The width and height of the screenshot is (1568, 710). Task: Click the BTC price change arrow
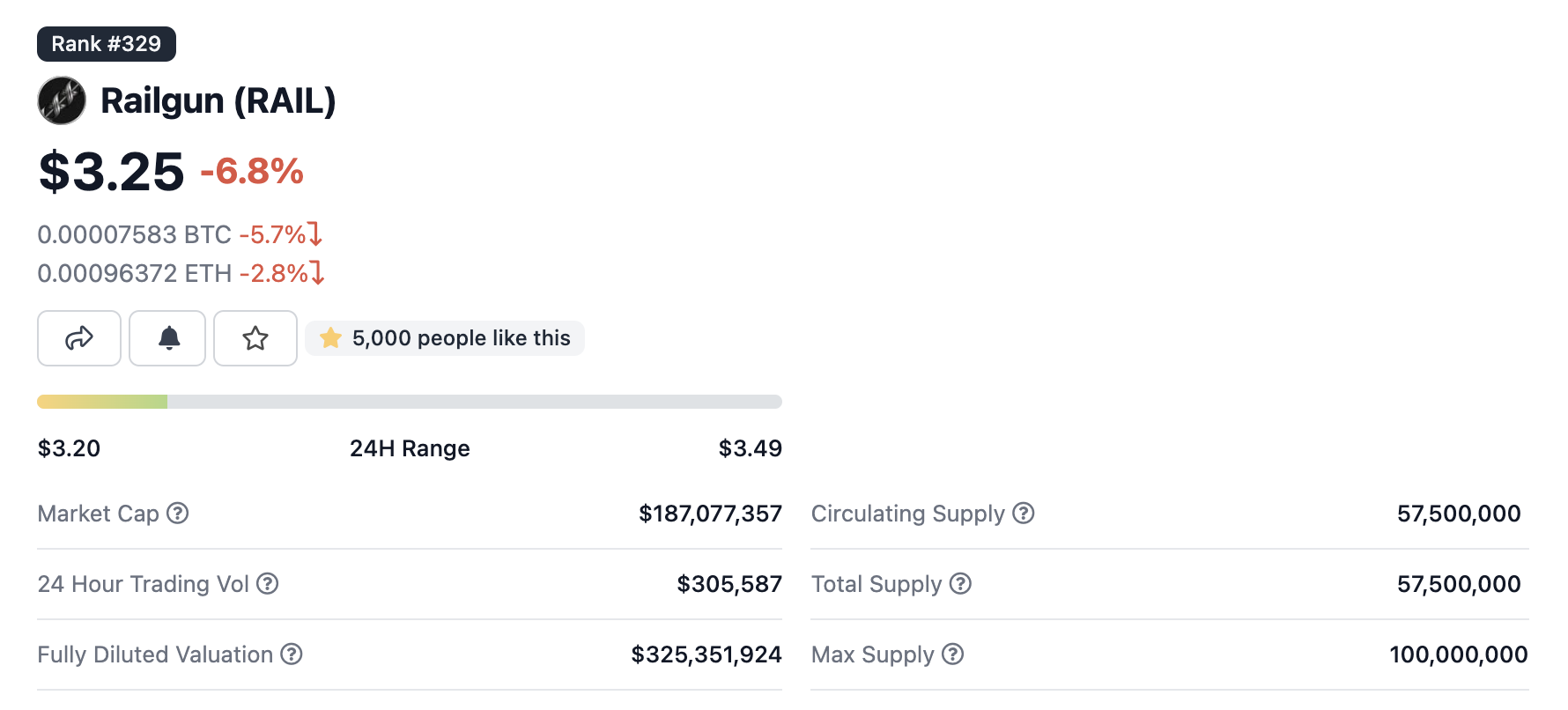[315, 234]
